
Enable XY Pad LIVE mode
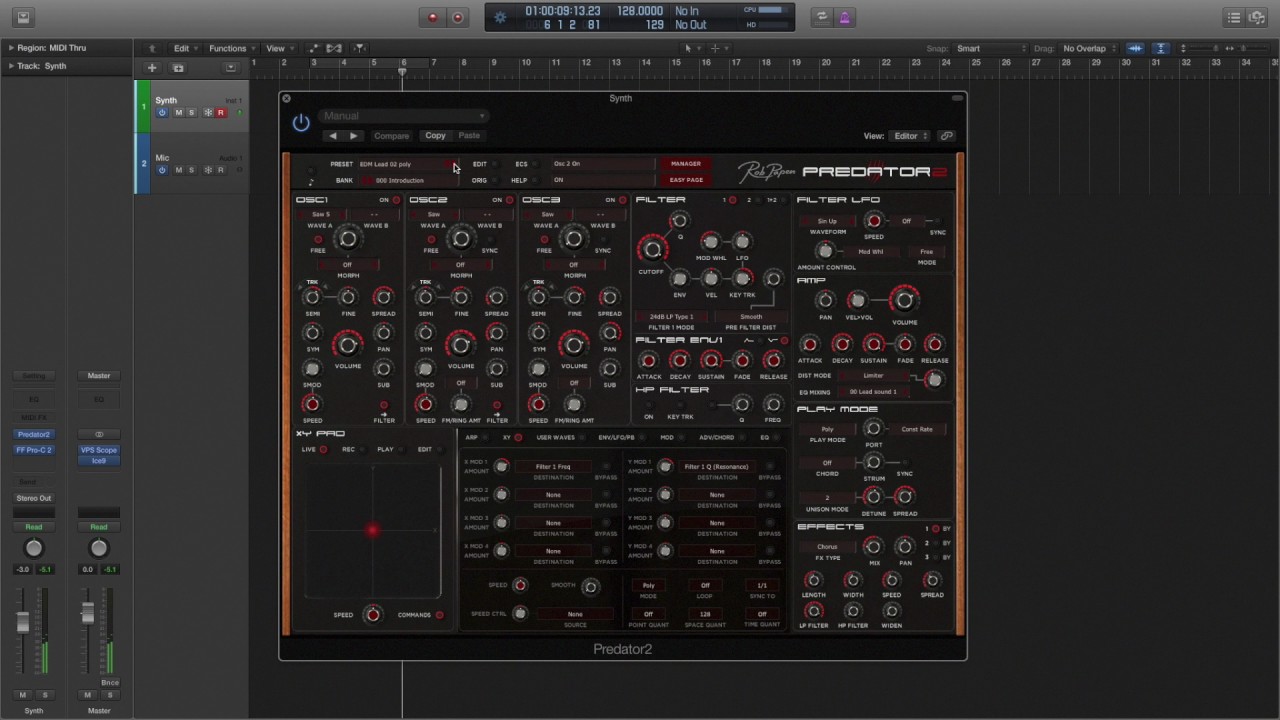323,450
